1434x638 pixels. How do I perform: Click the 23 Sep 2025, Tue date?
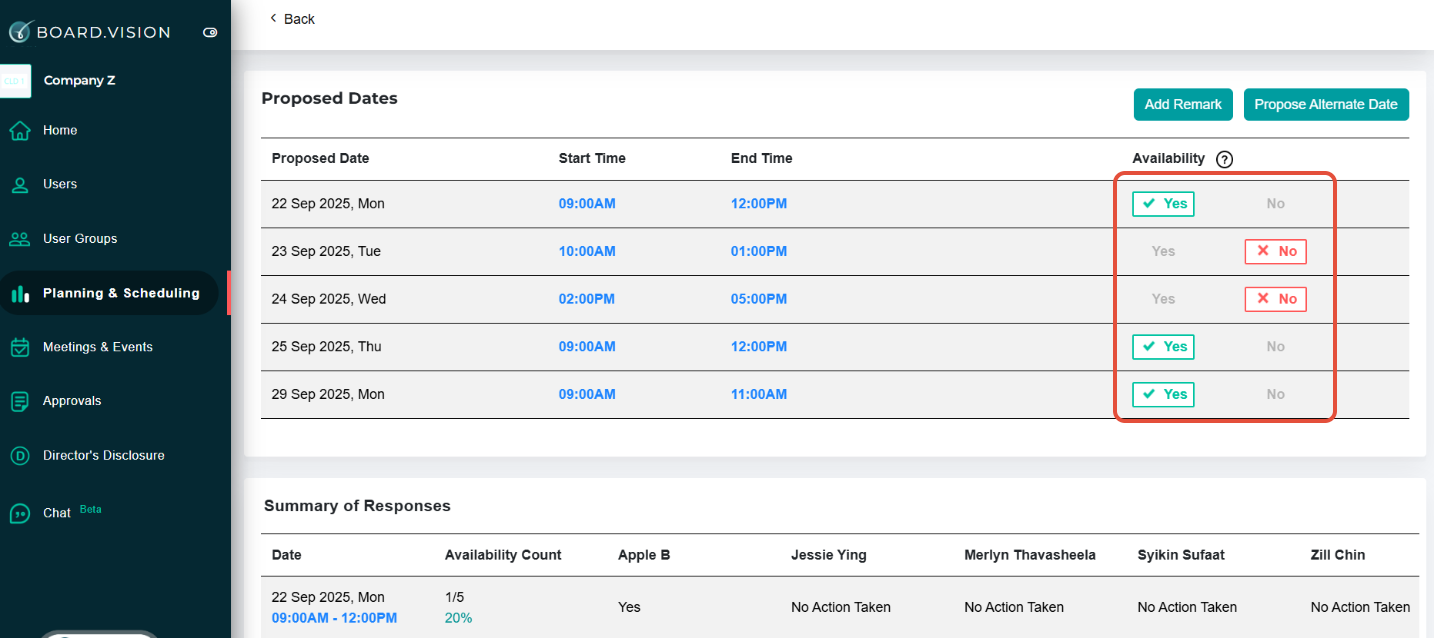point(326,251)
